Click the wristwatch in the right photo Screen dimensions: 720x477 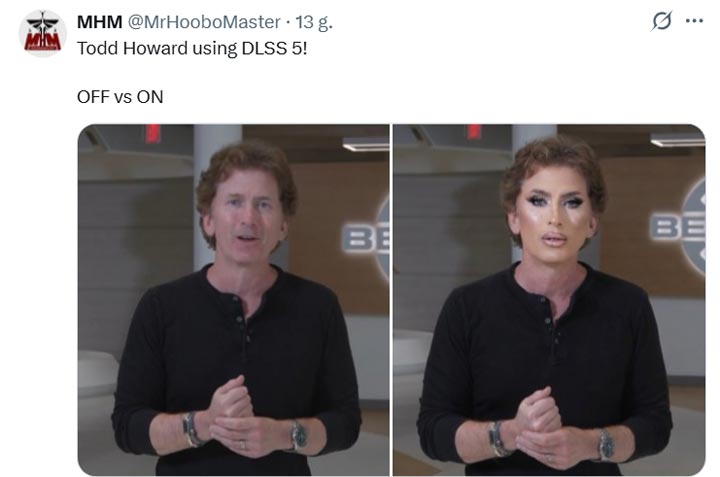(x=606, y=444)
